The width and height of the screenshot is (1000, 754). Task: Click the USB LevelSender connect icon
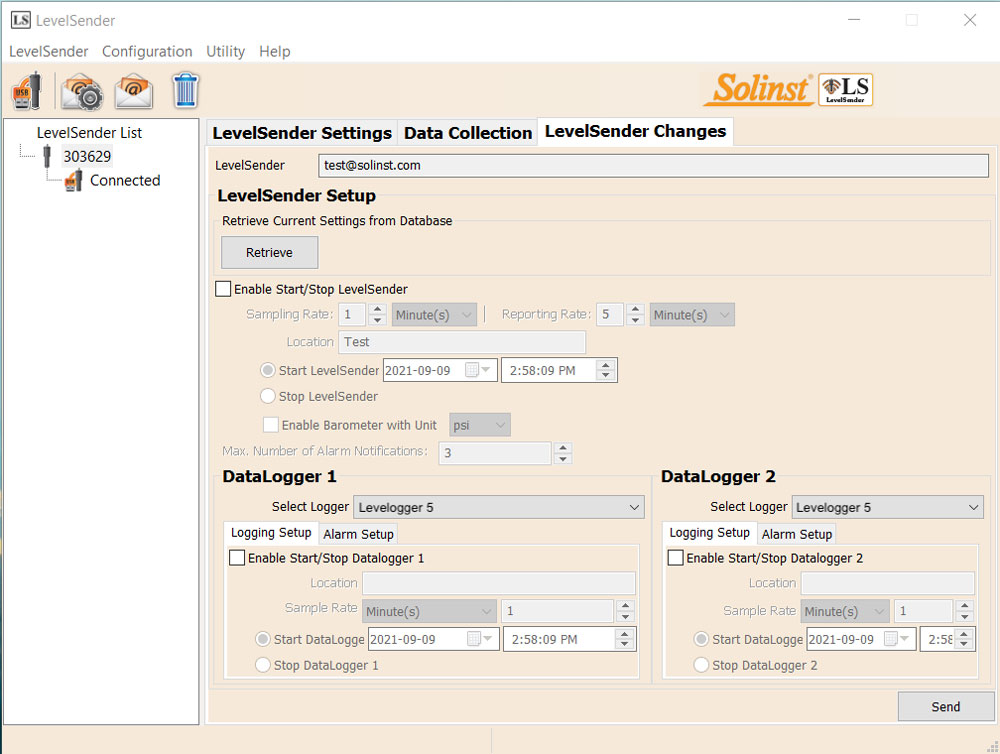[26, 90]
